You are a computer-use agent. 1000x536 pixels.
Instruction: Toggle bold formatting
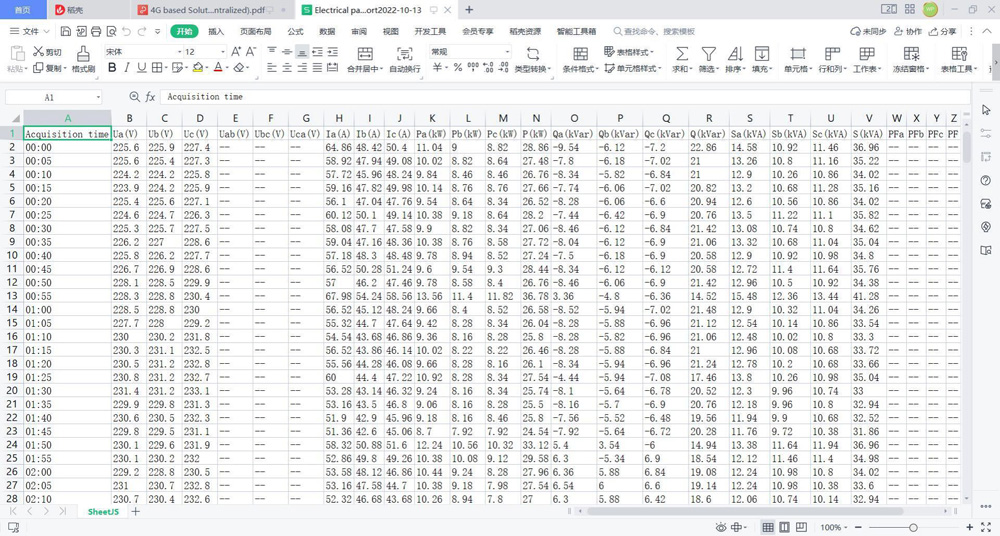click(x=112, y=68)
